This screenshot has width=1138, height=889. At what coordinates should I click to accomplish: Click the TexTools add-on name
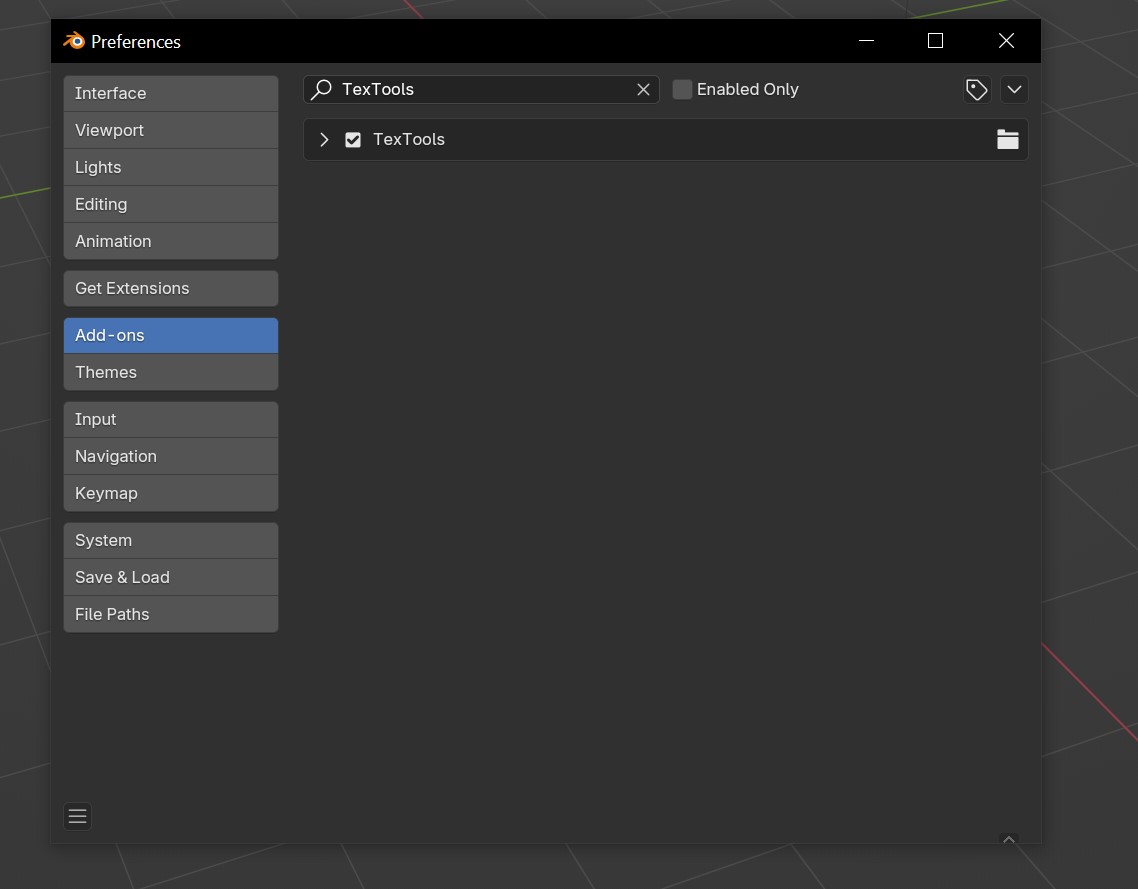click(409, 139)
